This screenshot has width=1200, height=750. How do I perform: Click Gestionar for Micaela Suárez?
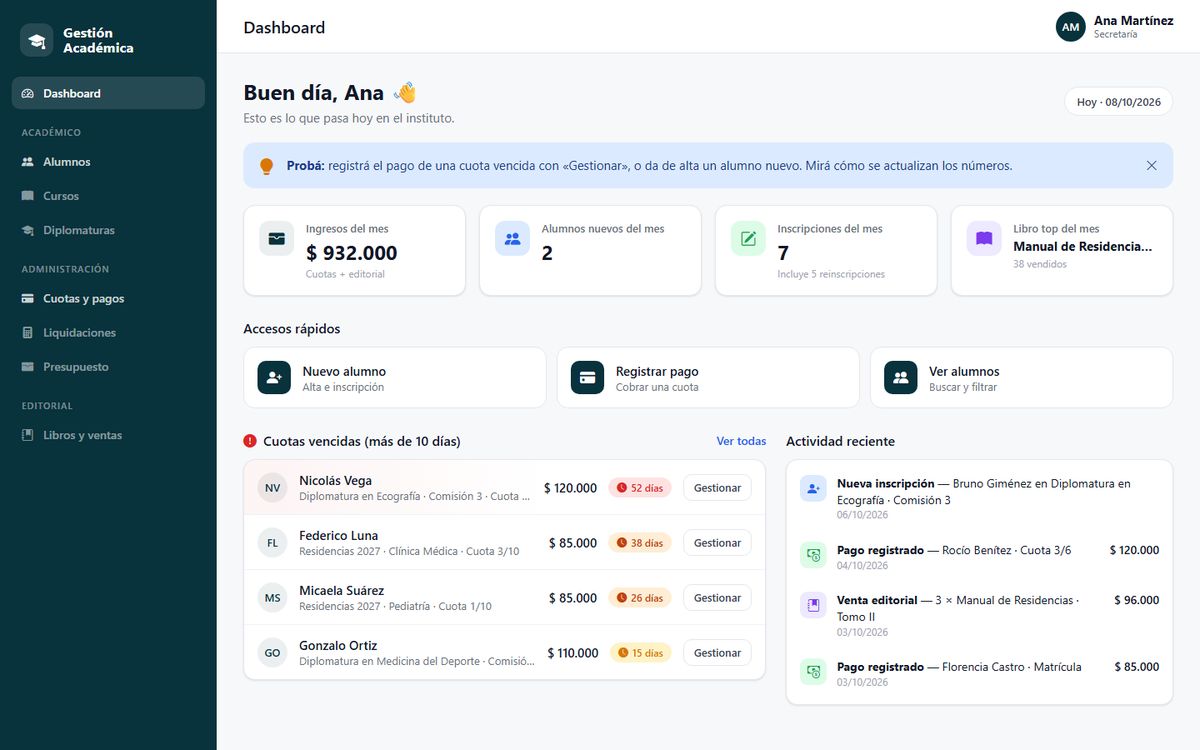(717, 598)
